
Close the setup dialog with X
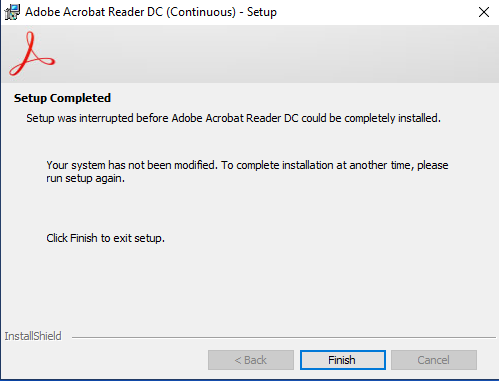[x=484, y=12]
